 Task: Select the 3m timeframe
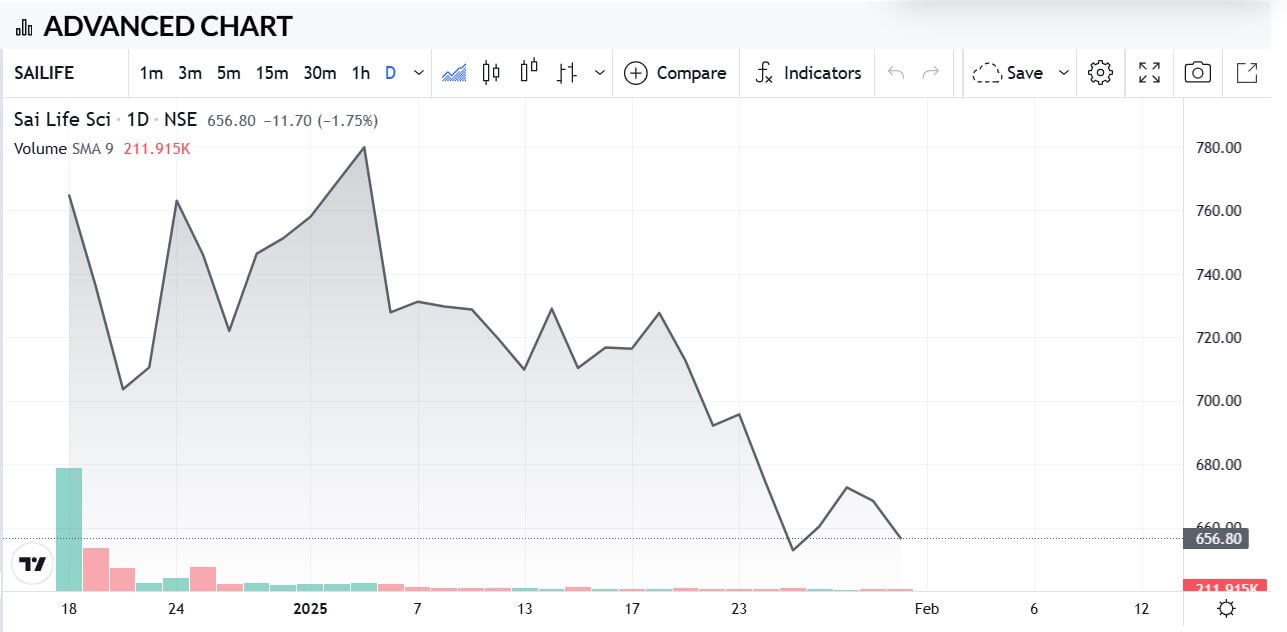click(190, 73)
